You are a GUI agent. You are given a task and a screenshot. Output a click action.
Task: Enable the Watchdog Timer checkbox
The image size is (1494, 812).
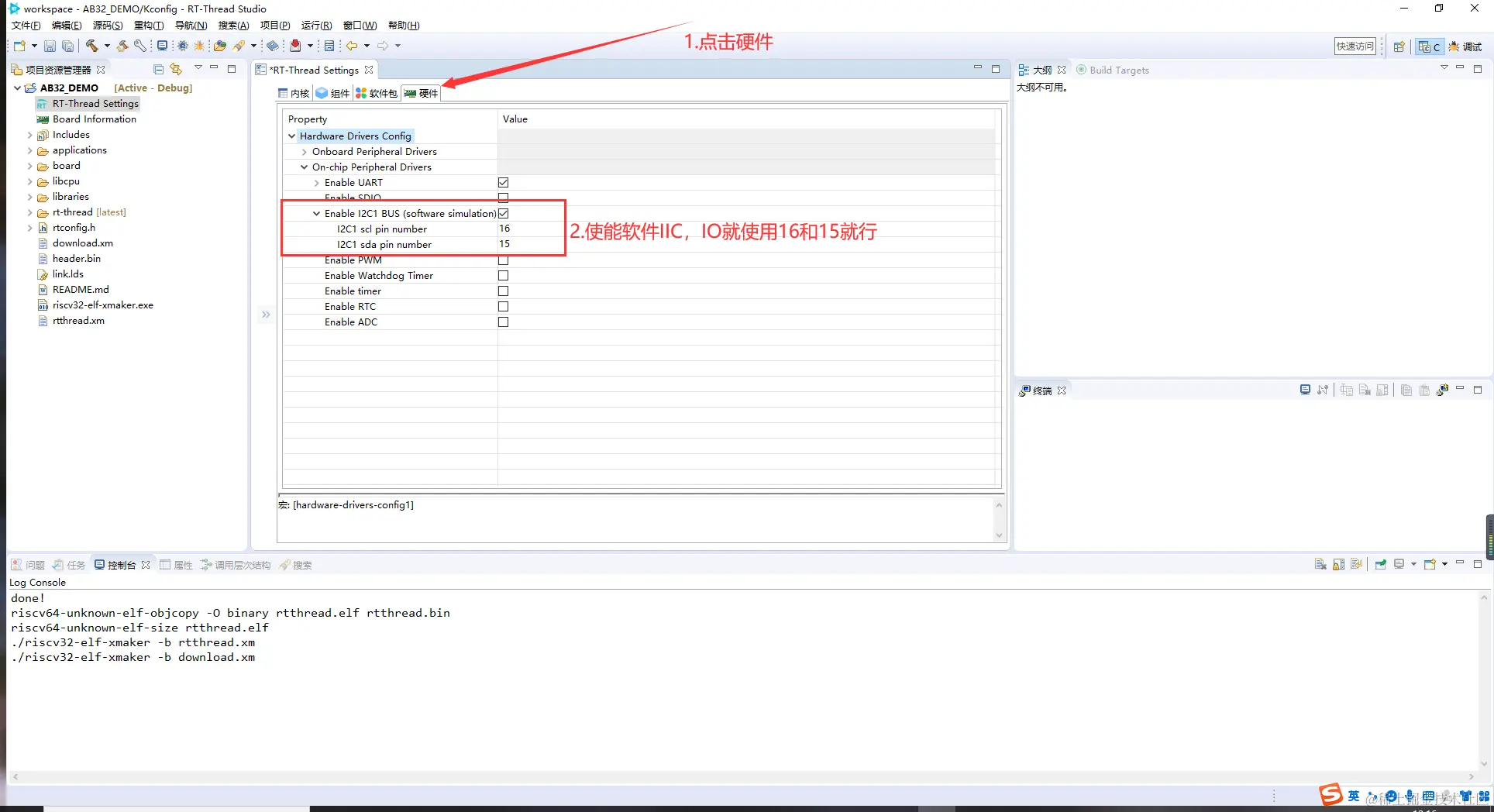coord(504,275)
